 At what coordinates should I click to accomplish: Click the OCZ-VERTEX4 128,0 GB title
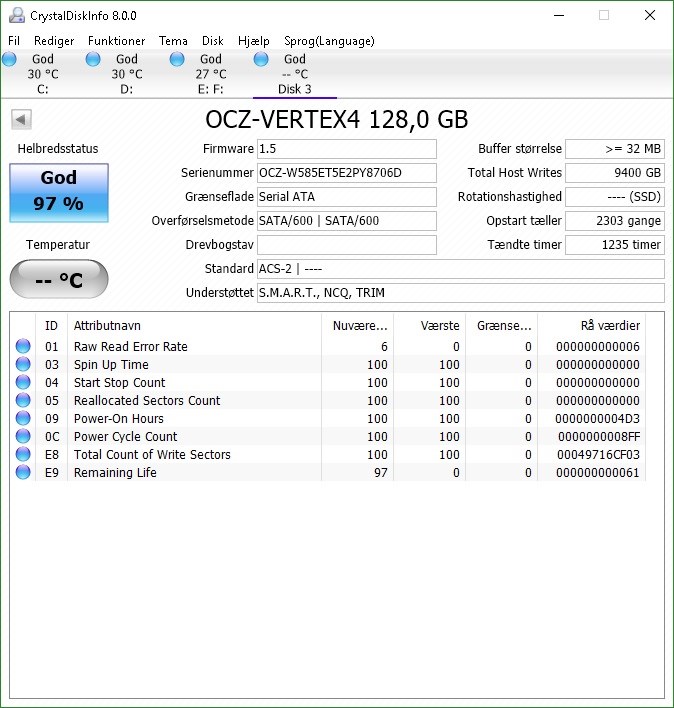click(337, 120)
